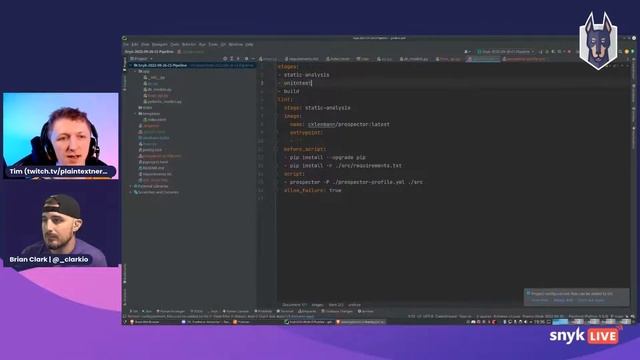The image size is (640, 360).
Task: Select pydantic_models.py in project tree
Action: pos(163,102)
